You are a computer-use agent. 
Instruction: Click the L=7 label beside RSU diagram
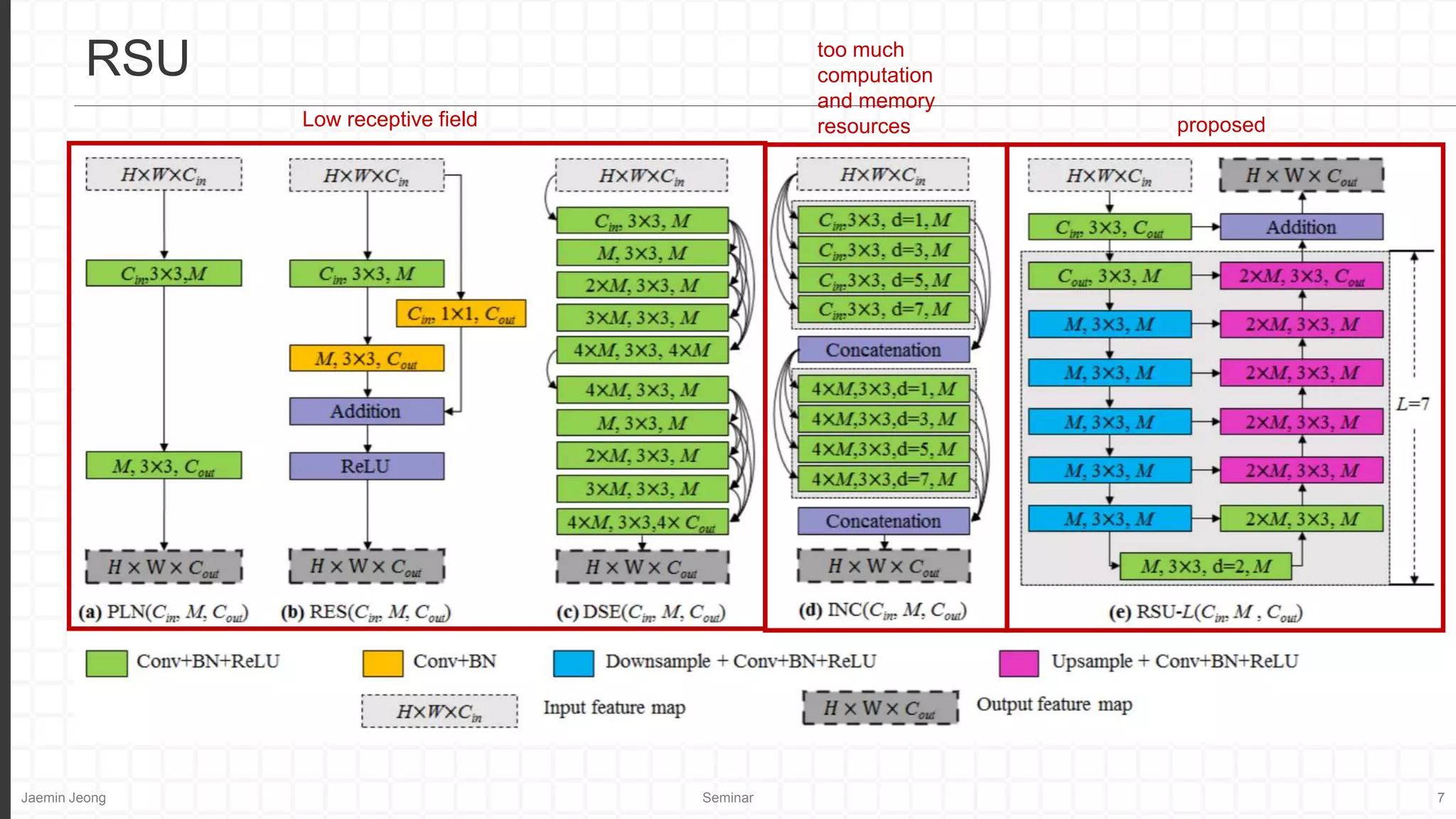1411,405
